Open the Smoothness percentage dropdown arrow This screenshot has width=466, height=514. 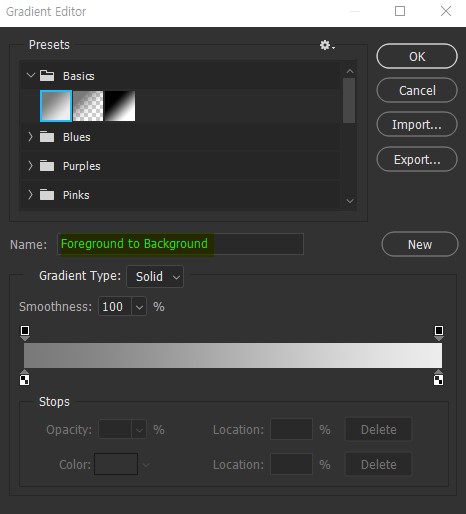(139, 306)
